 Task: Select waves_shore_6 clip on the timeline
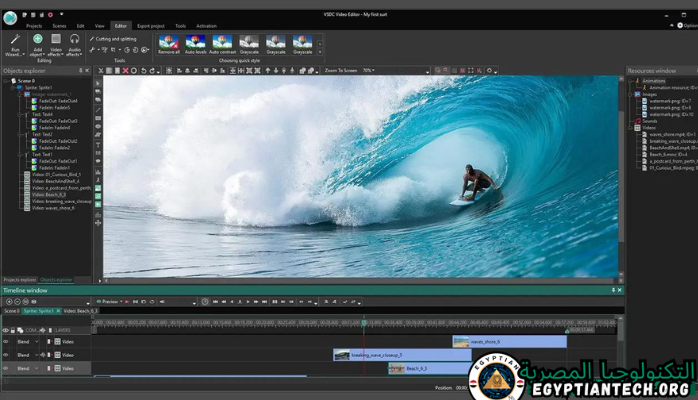pyautogui.click(x=510, y=342)
